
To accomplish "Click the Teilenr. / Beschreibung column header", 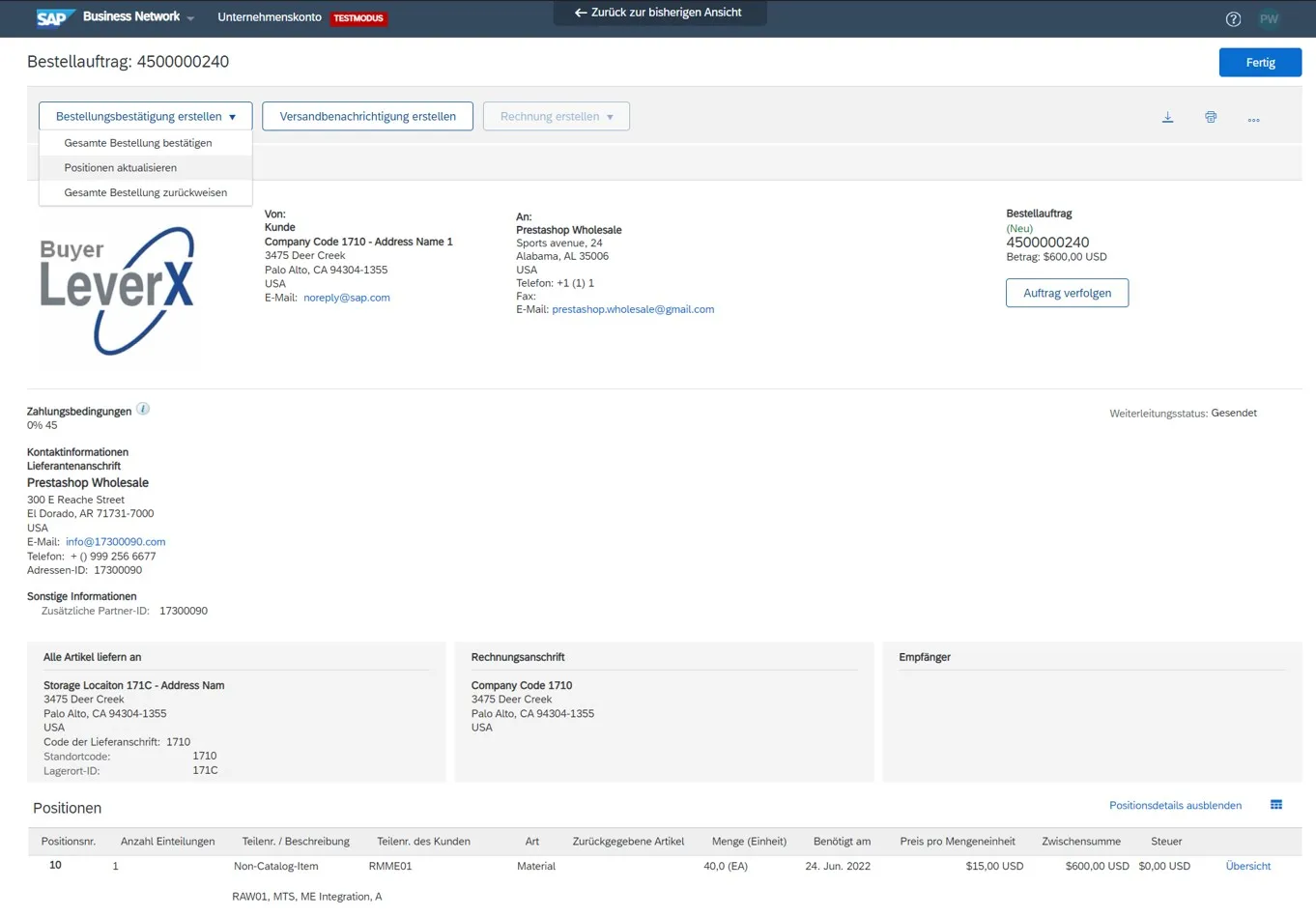I will [296, 842].
